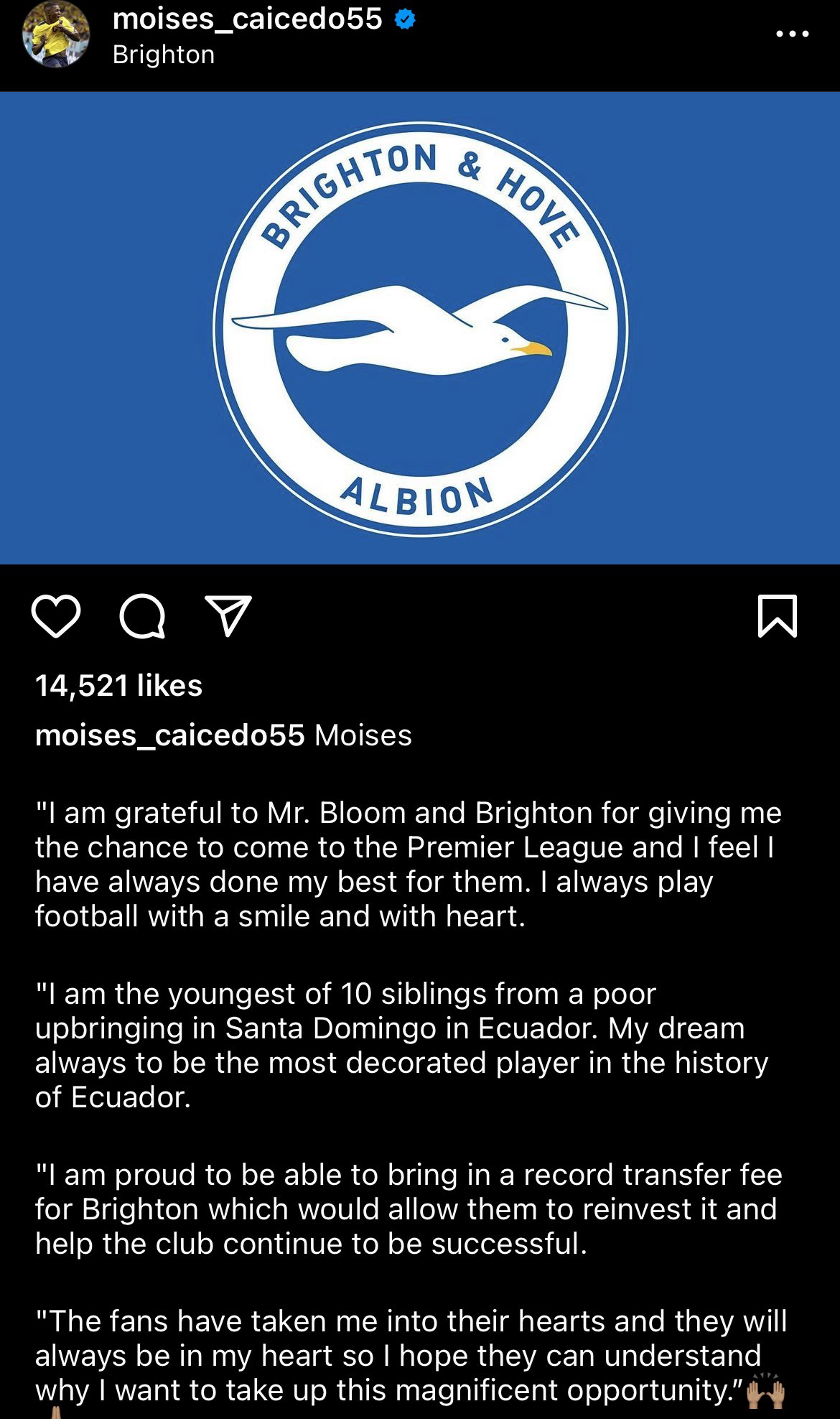Viewport: 840px width, 1419px height.
Task: Tap the paragraph thanking Mr. Bloom
Action: tap(409, 865)
